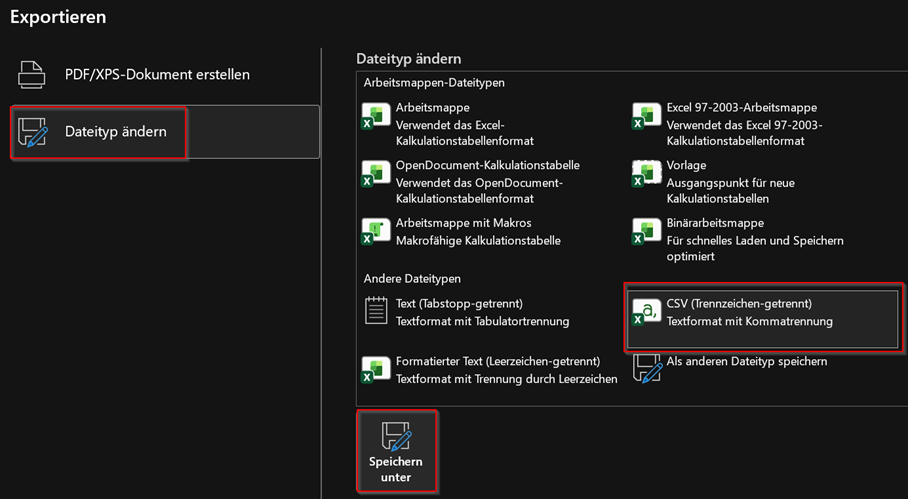Click the Vorlage template file icon

(x=646, y=174)
